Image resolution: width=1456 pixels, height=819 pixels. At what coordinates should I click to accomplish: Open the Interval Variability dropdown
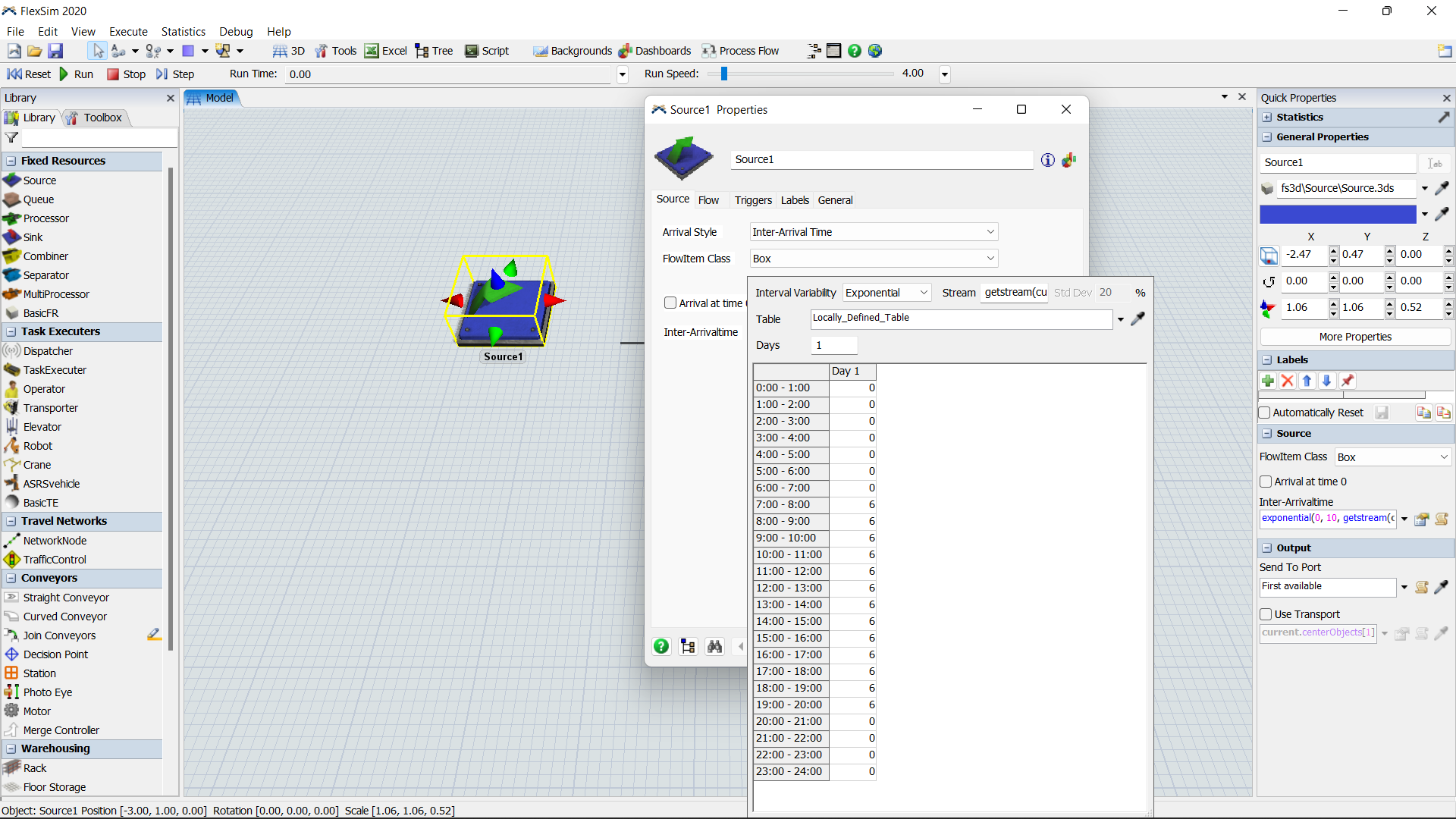click(886, 293)
